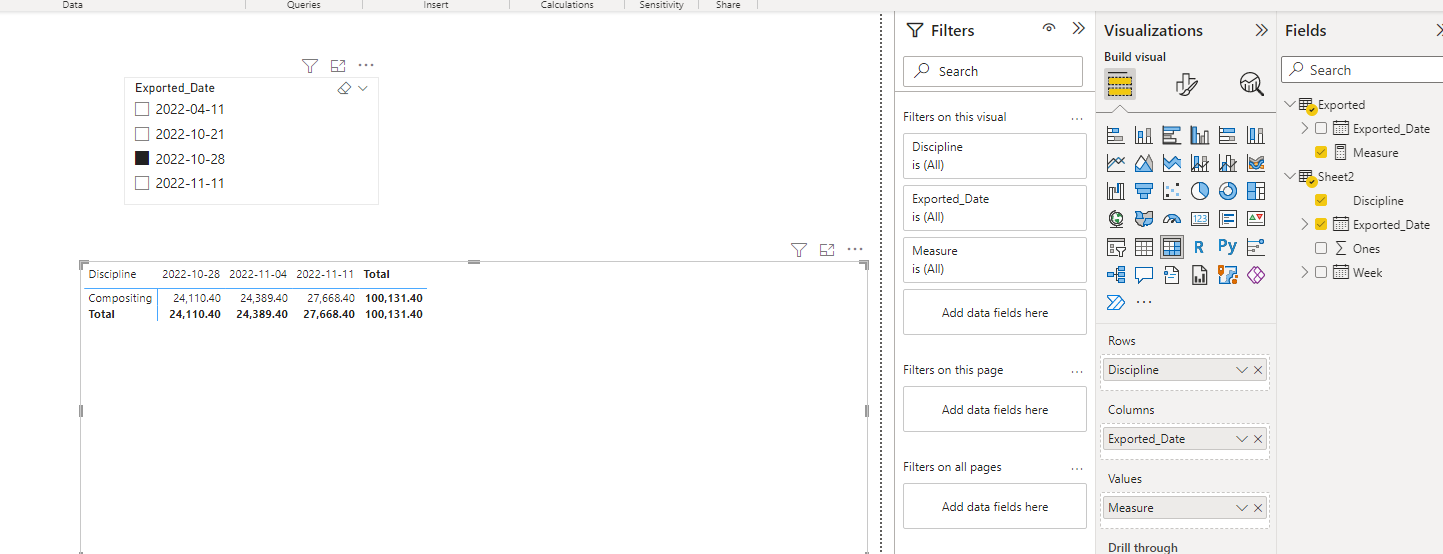Collapse Sheet2 table in Fields
Viewport: 1443px width, 554px height.
point(1290,176)
